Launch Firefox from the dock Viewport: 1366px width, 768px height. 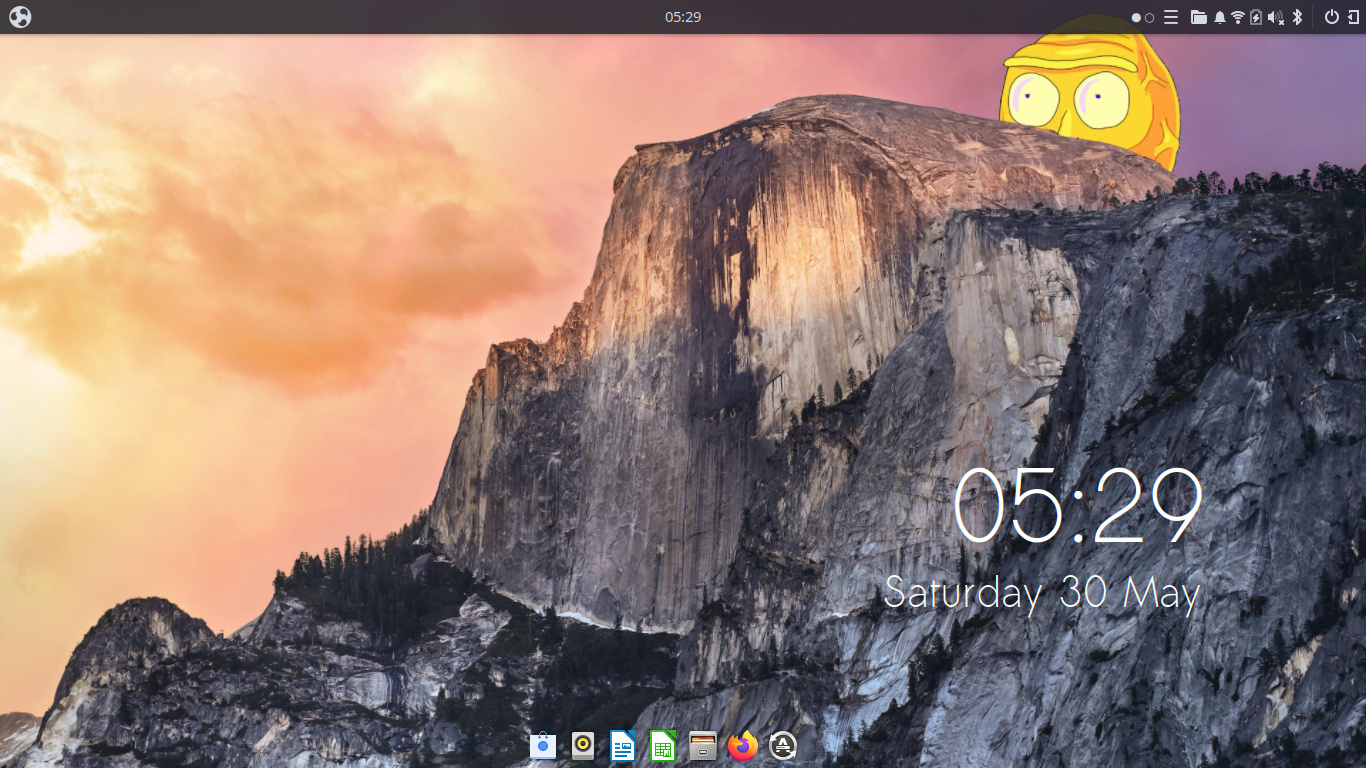coord(743,746)
